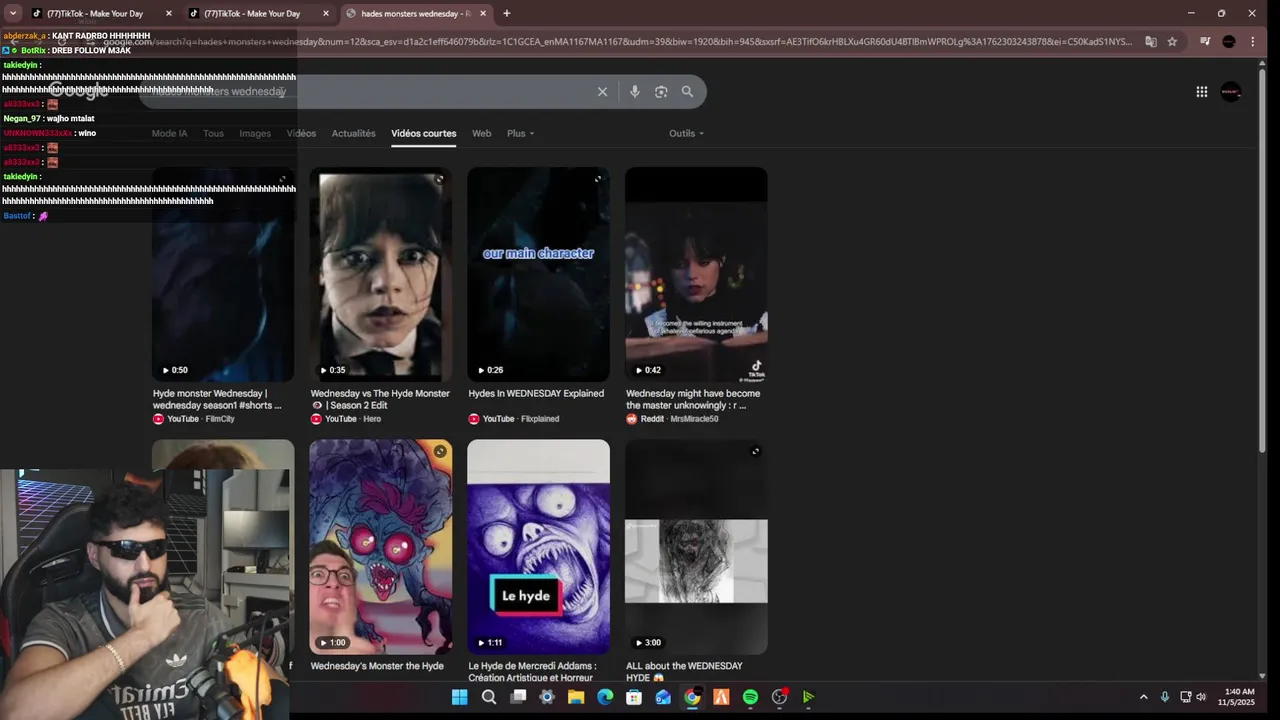Close the first TikTok tab
This screenshot has height=720, width=1280.
[x=168, y=14]
